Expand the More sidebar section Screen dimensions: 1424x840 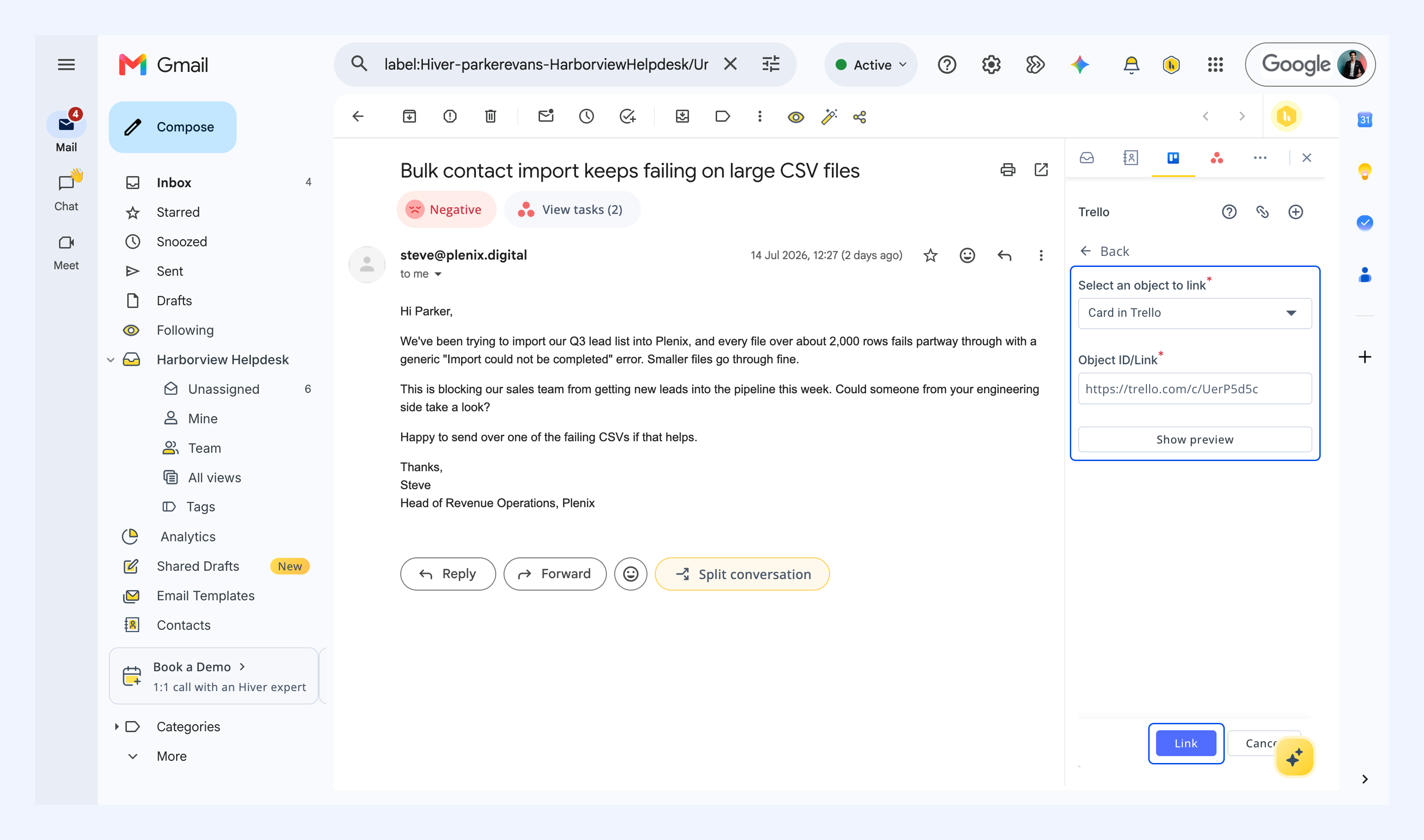click(x=172, y=756)
